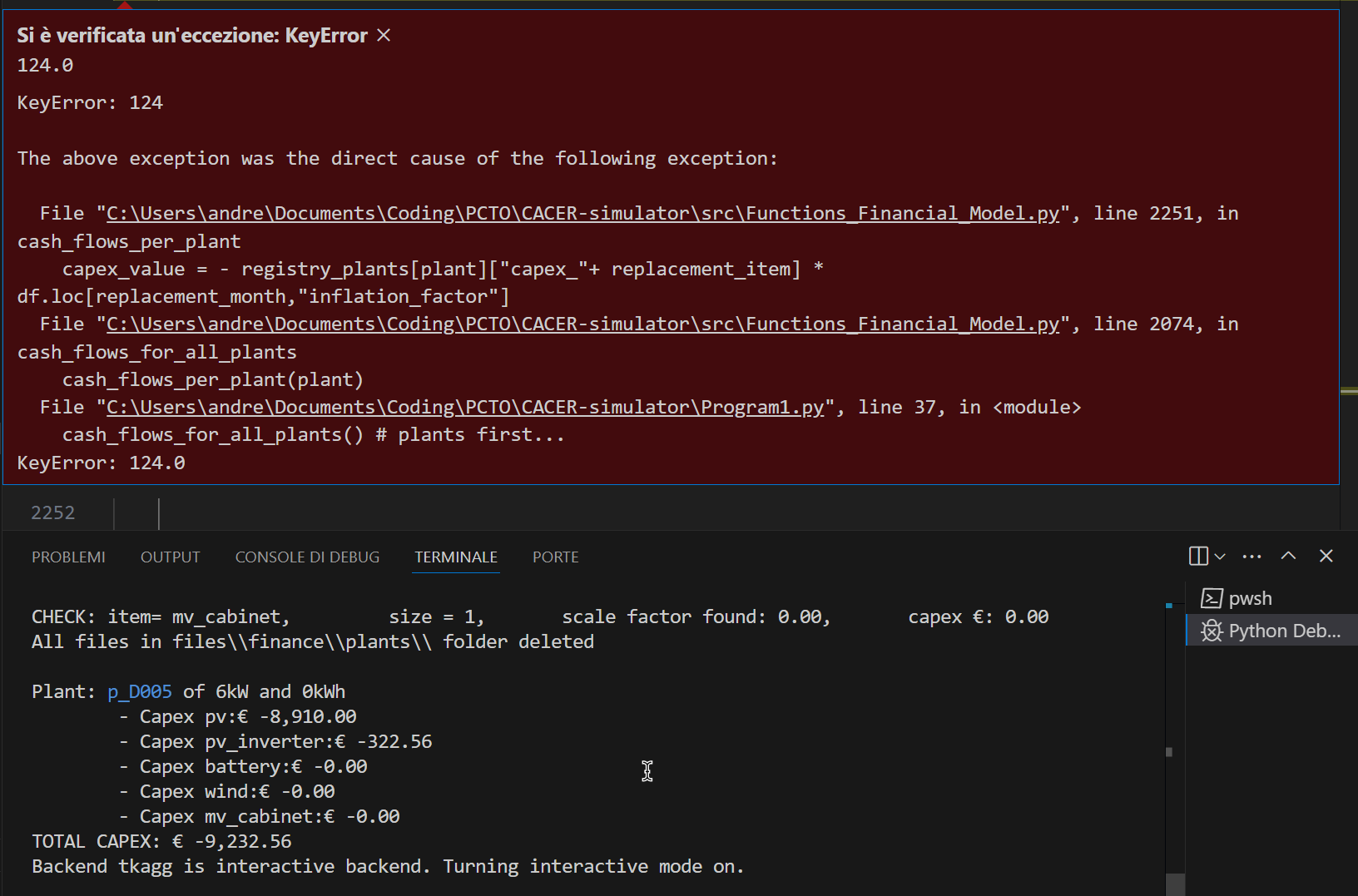Viewport: 1358px width, 896px height.
Task: Show the CONSOLE DI DEBUG tab
Action: point(307,557)
